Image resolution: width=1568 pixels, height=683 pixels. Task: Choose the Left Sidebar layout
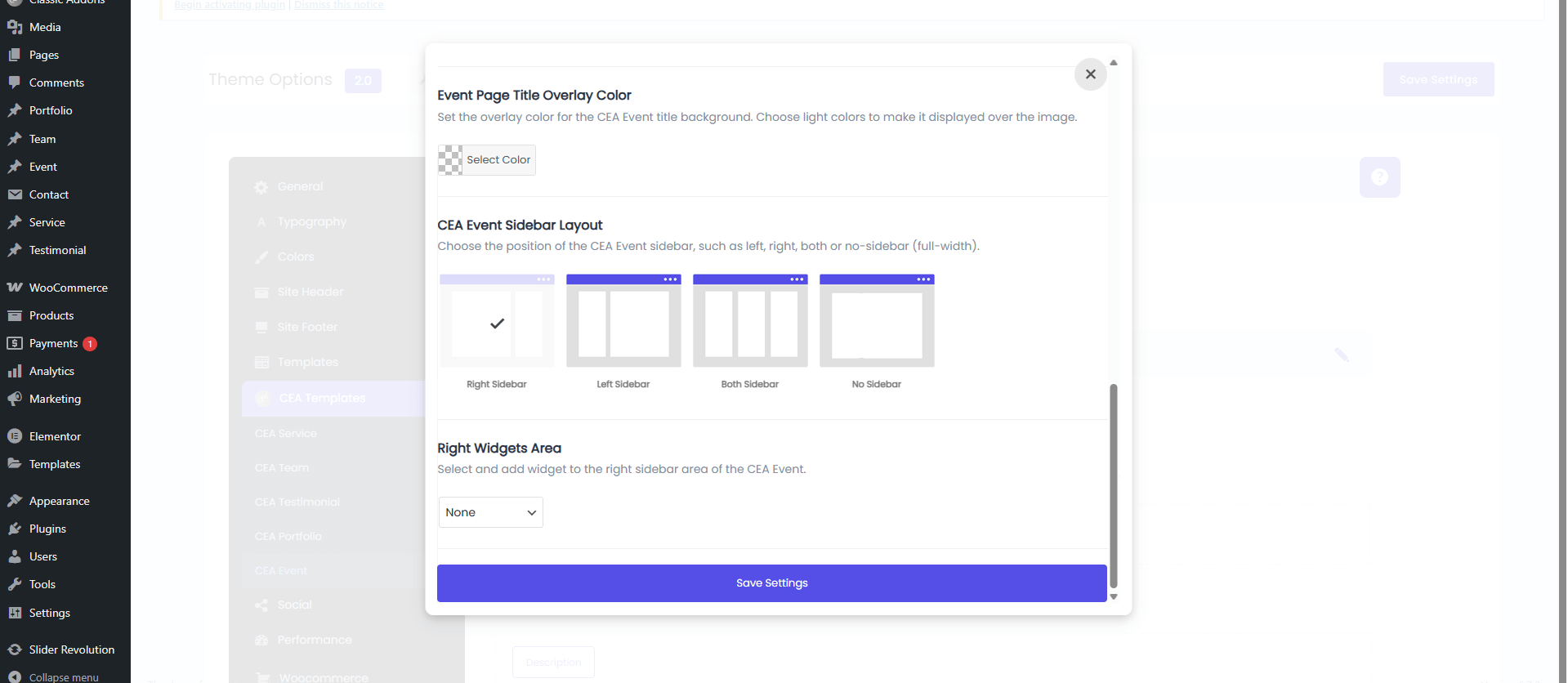point(623,321)
